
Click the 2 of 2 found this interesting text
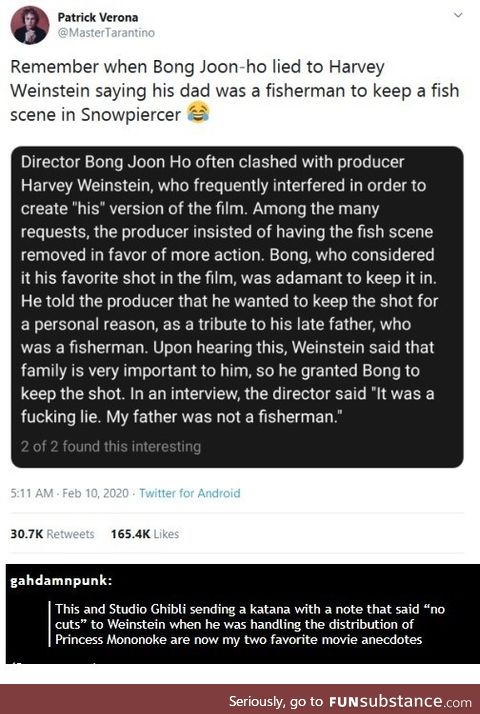(111, 446)
